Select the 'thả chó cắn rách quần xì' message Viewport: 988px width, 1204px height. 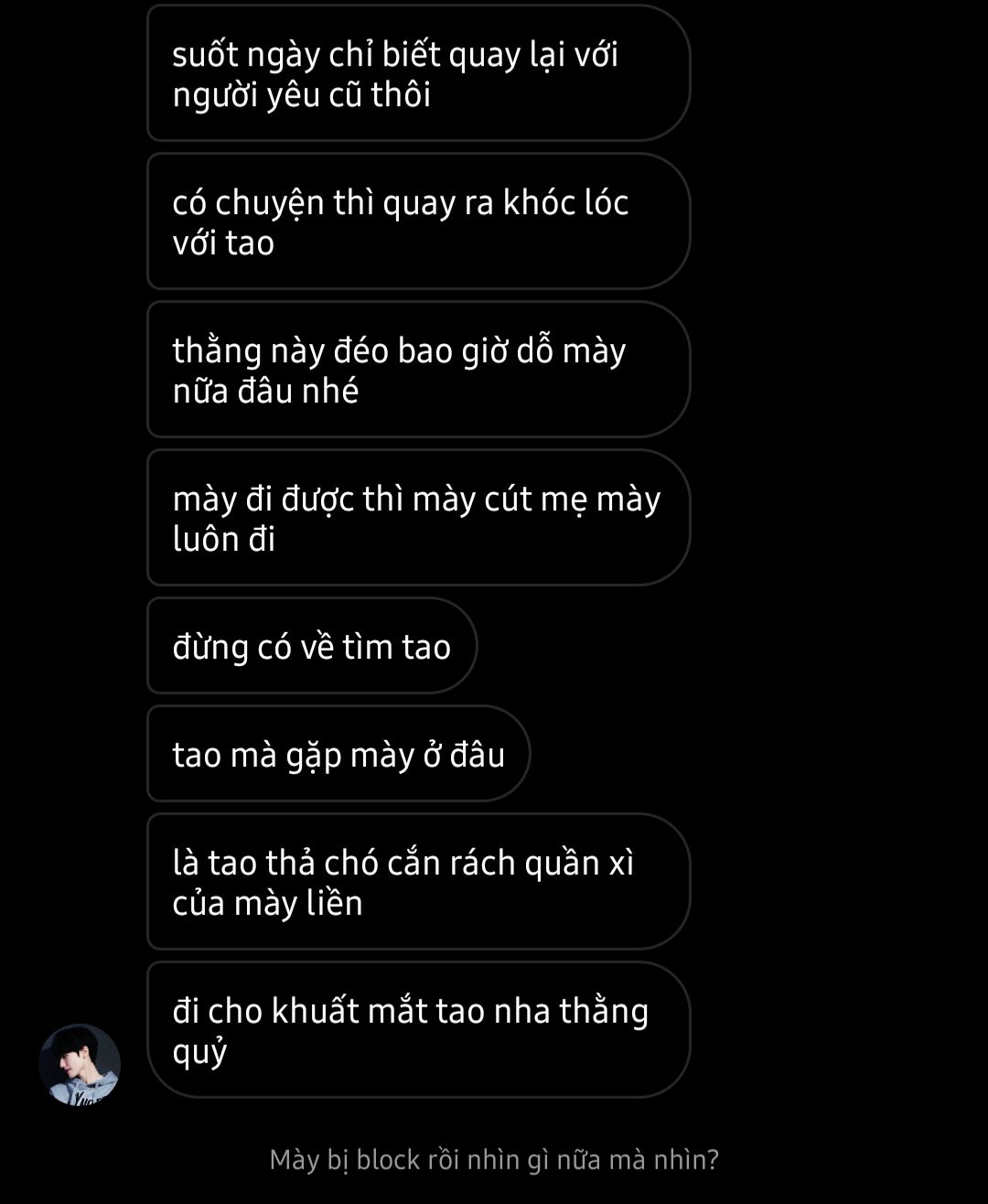(418, 882)
